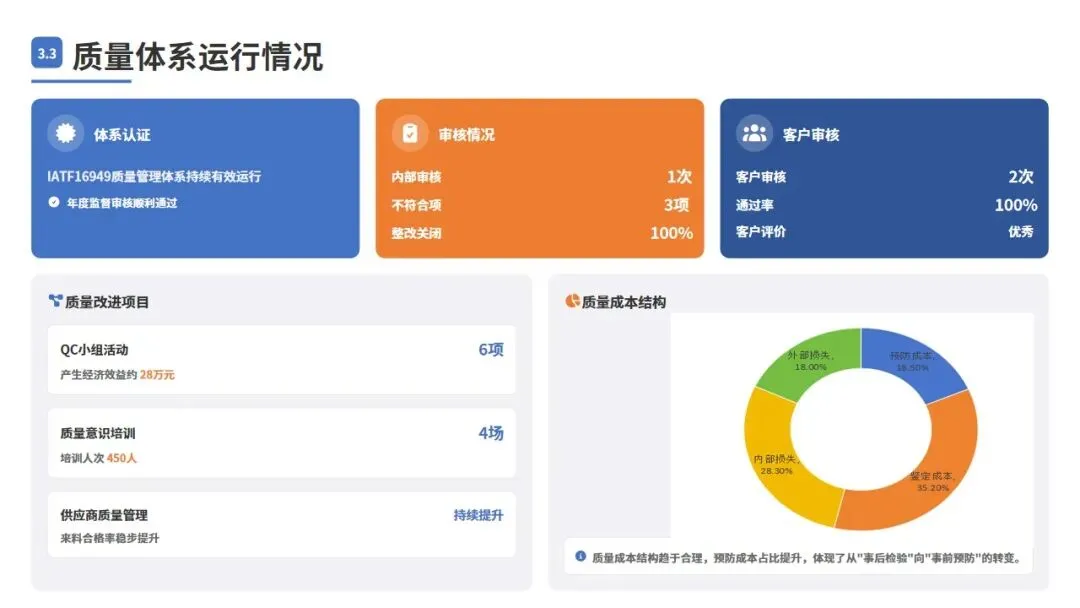Image resolution: width=1080 pixels, height=608 pixels.
Task: Click the 质量体系运行情况 page title
Action: 198,56
